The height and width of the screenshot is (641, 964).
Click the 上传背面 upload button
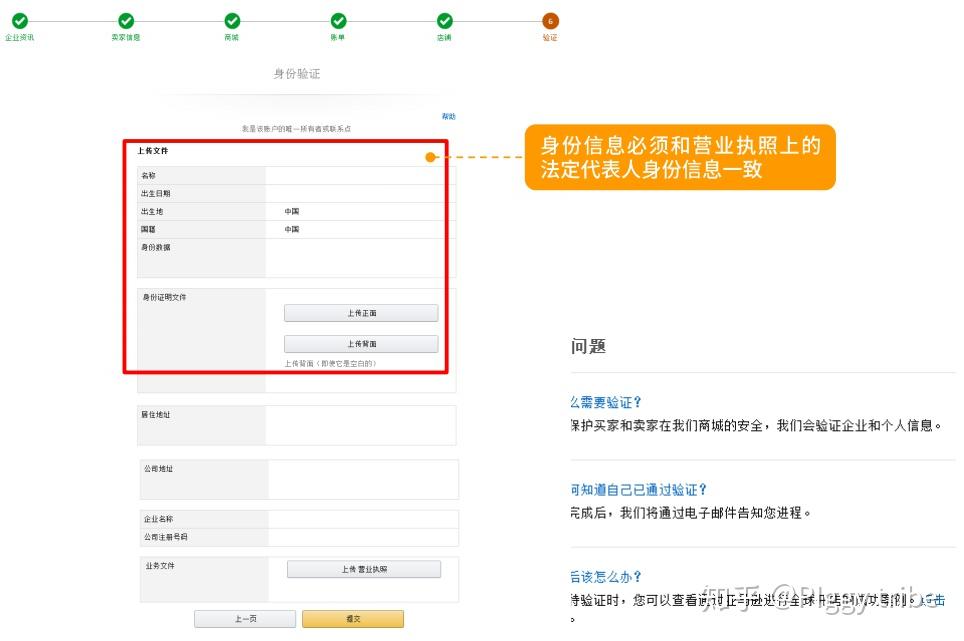pos(361,344)
